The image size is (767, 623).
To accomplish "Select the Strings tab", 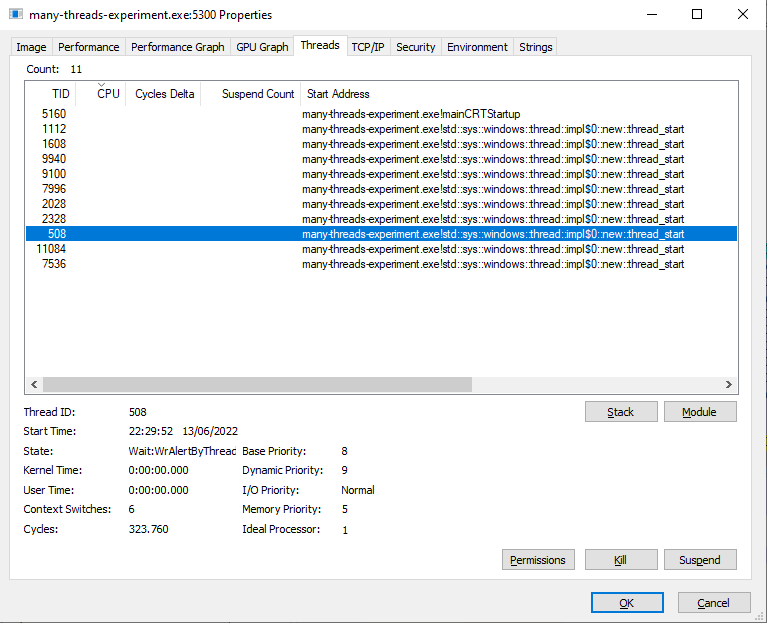I will tap(535, 47).
